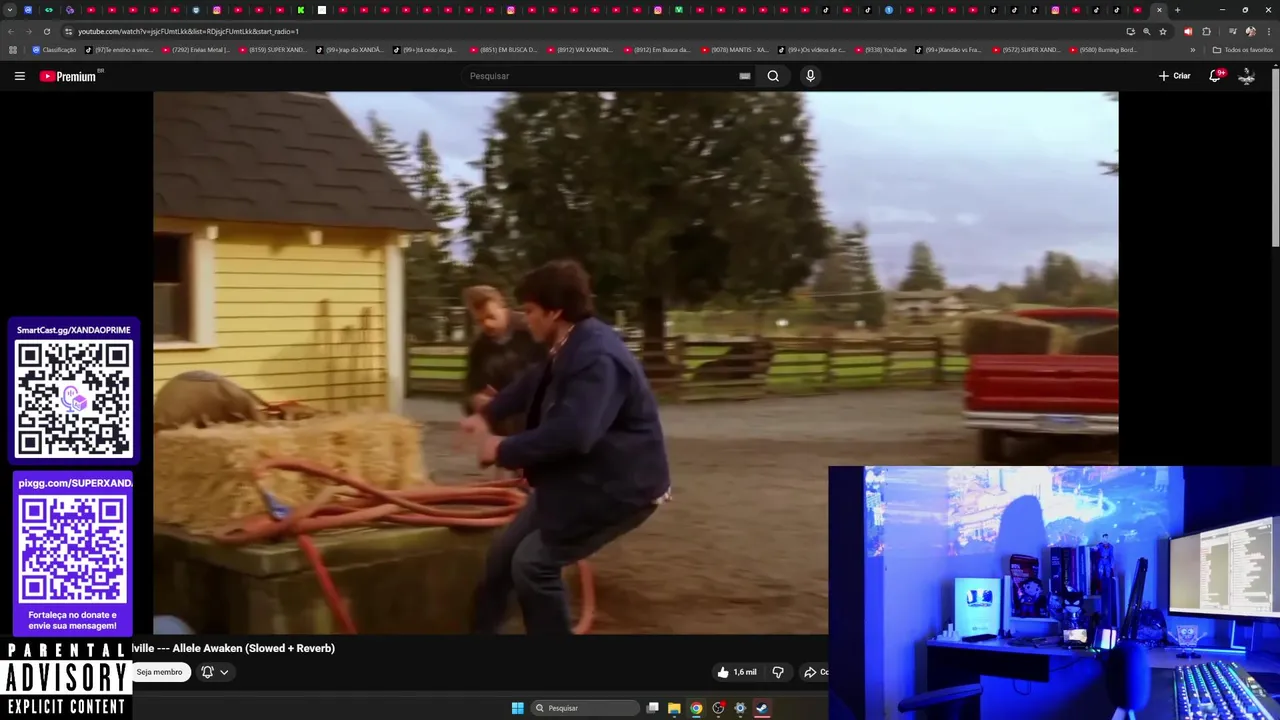Share the video with the arrow button

[814, 672]
